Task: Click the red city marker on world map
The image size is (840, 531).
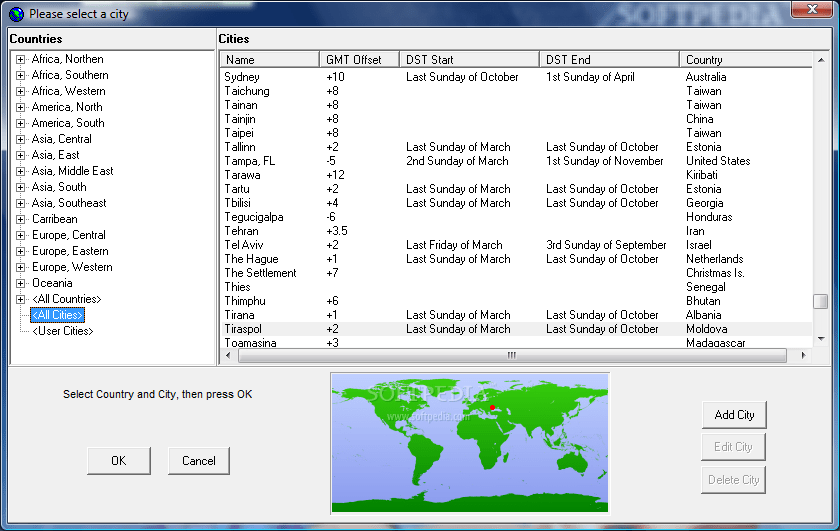Action: tap(492, 408)
